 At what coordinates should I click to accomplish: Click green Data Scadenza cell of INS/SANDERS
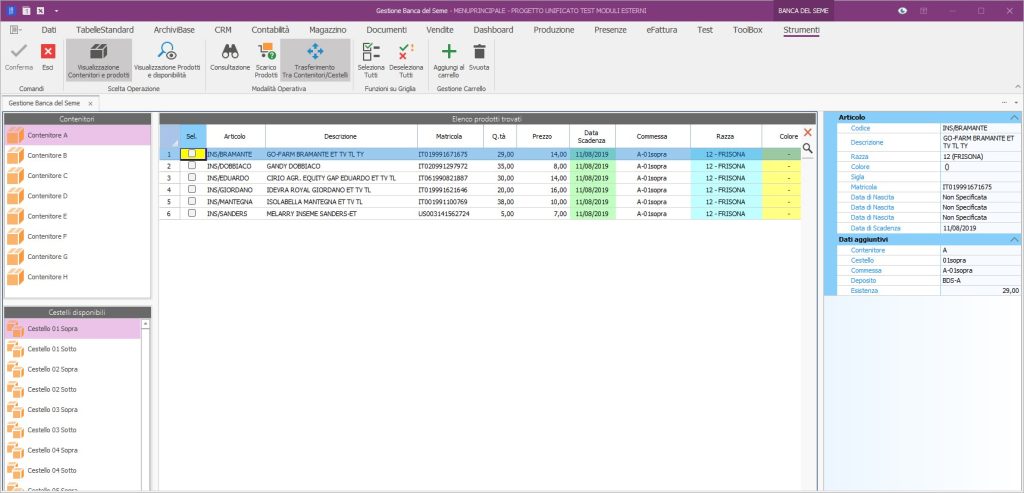pos(592,214)
